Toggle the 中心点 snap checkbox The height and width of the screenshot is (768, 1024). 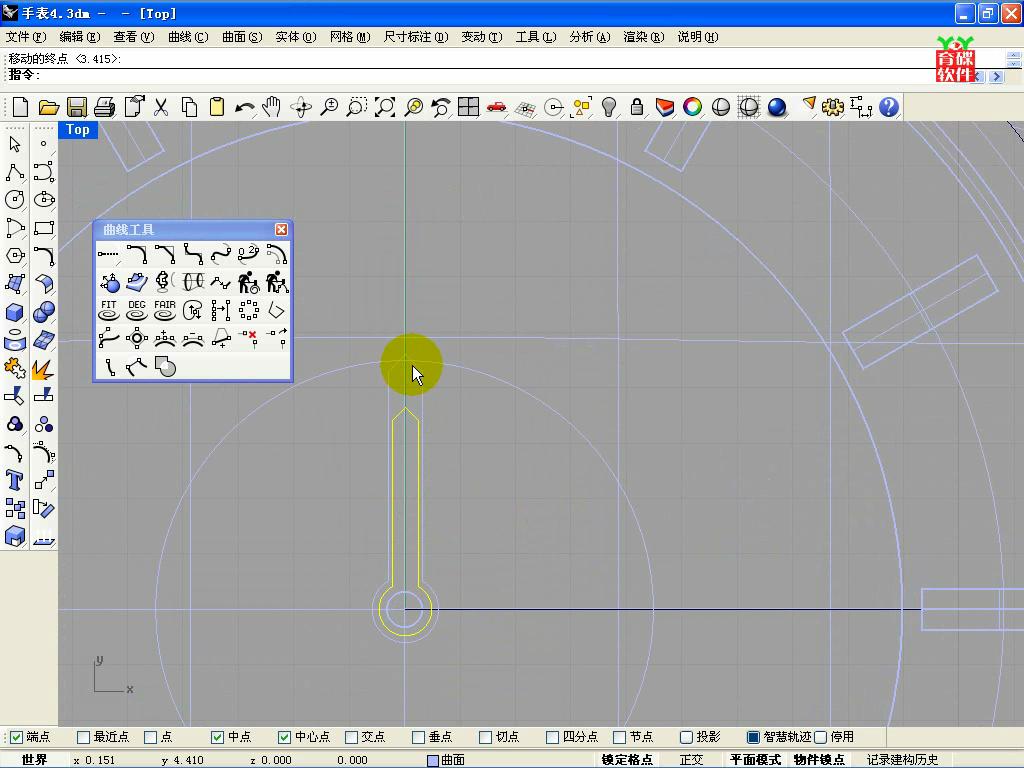(x=284, y=737)
